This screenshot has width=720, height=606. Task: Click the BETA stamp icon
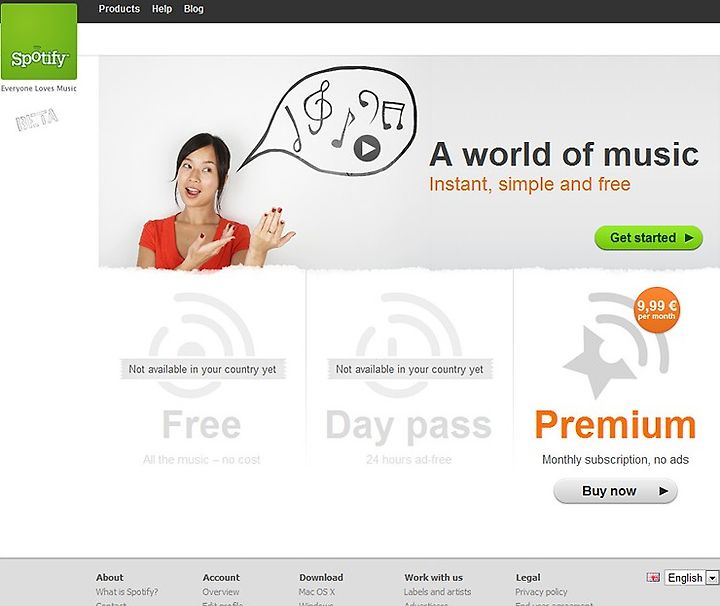point(37,119)
